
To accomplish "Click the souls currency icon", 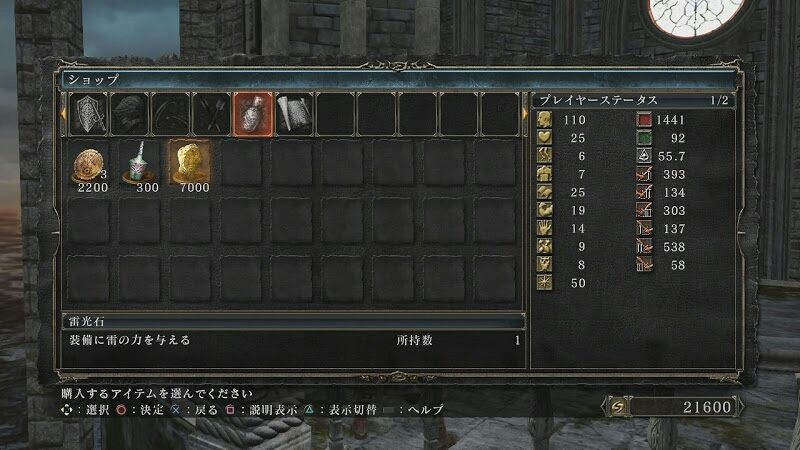I will click(x=618, y=407).
